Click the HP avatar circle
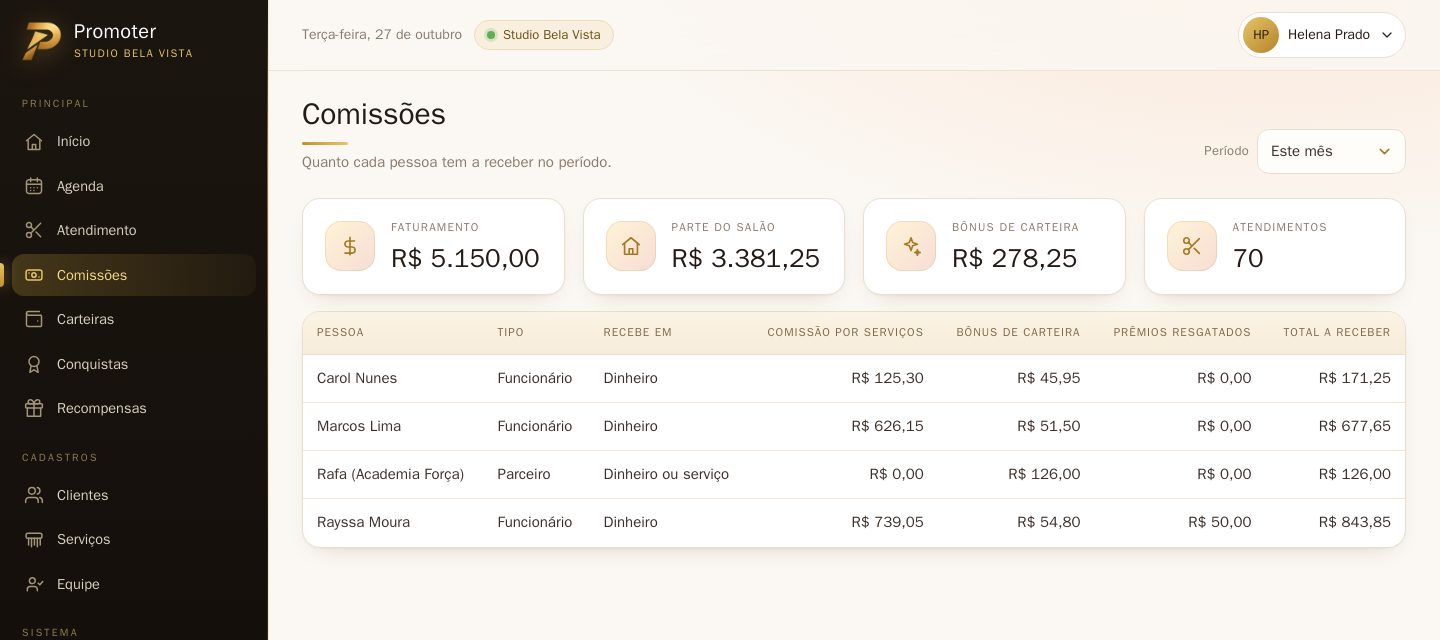The width and height of the screenshot is (1440, 640). [x=1261, y=35]
